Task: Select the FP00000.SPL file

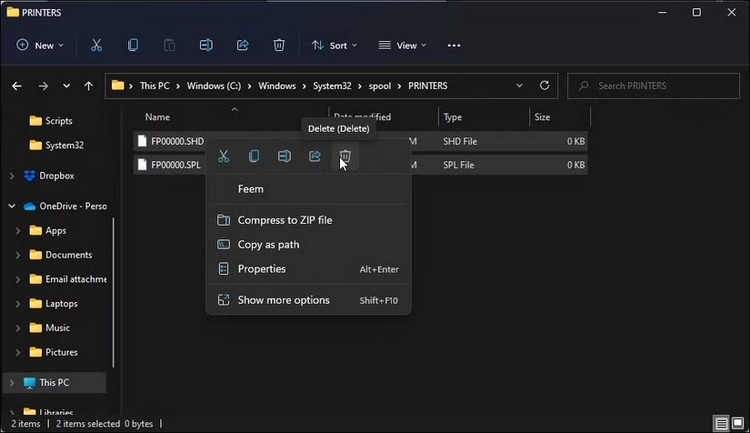Action: 176,165
